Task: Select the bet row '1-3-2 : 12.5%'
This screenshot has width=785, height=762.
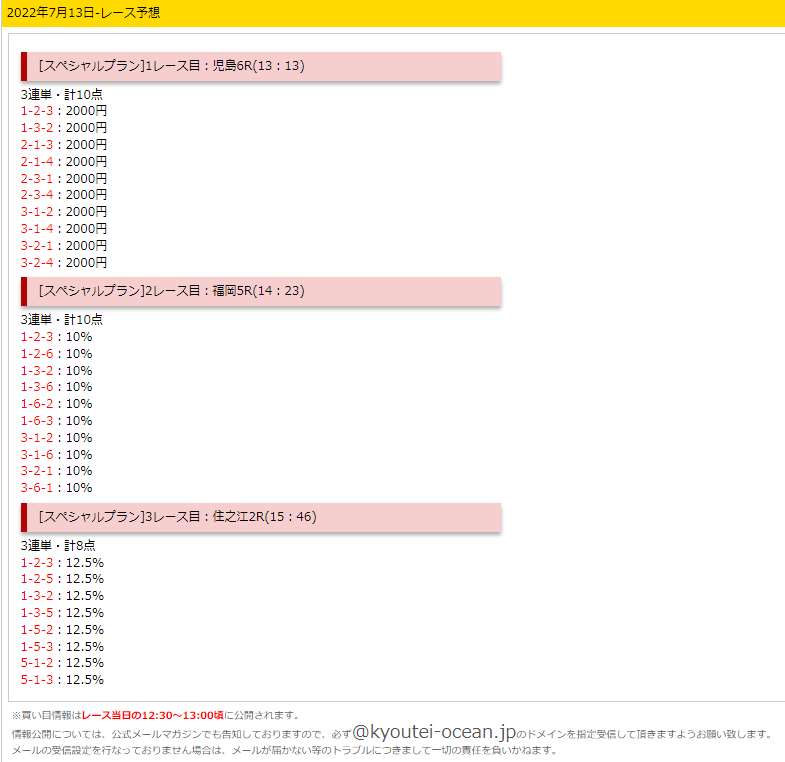Action: click(x=62, y=596)
